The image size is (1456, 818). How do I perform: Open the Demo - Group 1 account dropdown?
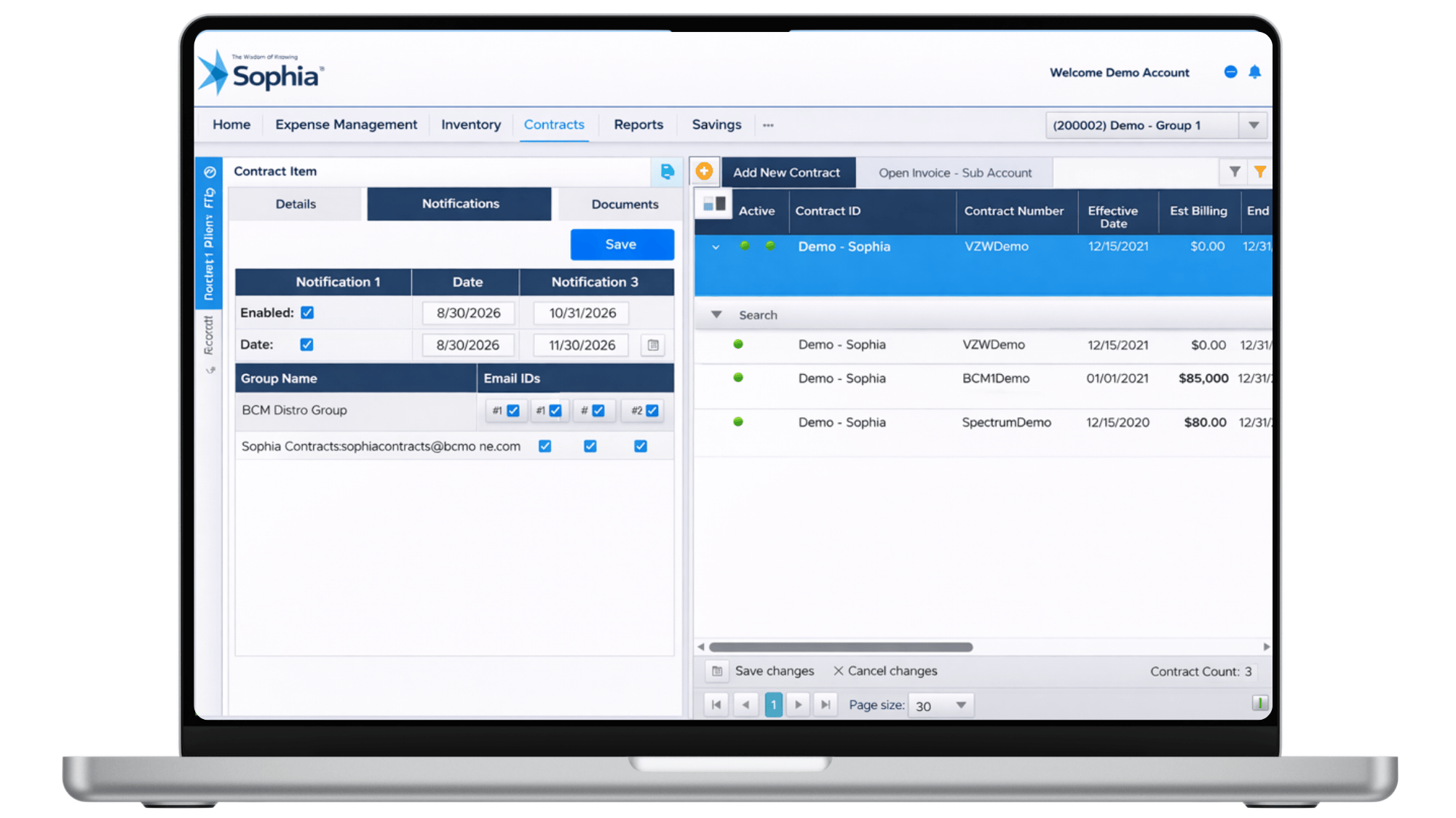click(x=1254, y=125)
